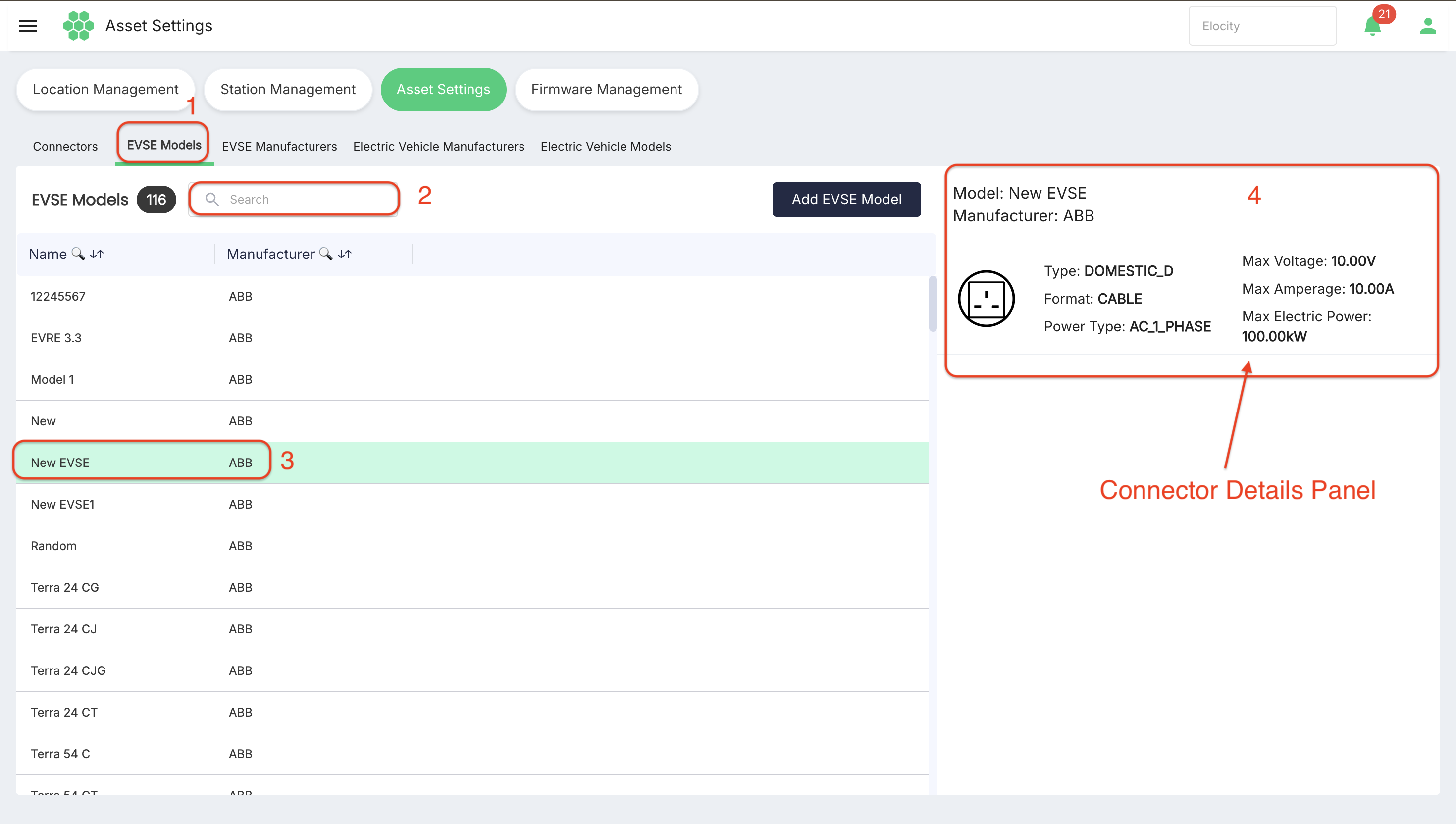
Task: Click the EVSE Models list heading
Action: pyautogui.click(x=80, y=200)
